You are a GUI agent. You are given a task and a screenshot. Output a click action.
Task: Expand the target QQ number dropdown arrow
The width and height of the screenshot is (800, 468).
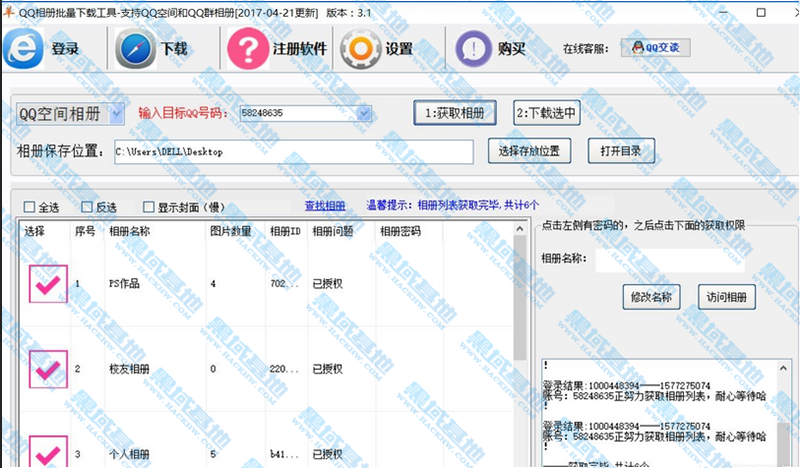pos(364,113)
